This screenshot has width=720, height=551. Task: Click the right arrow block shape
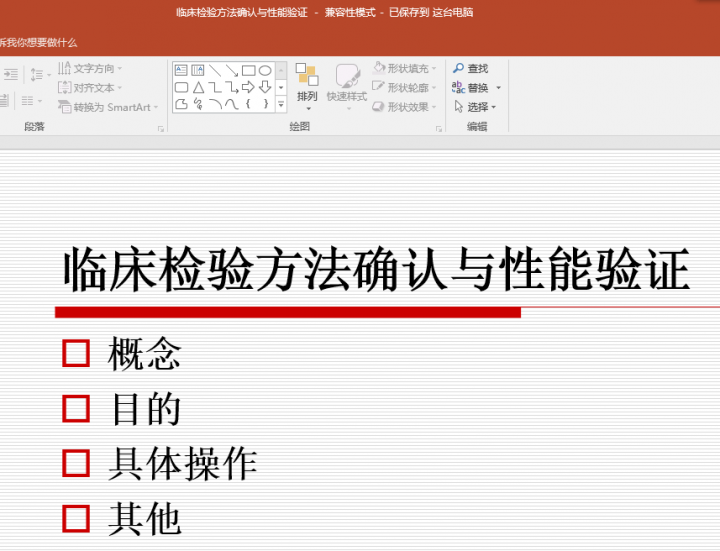(248, 87)
